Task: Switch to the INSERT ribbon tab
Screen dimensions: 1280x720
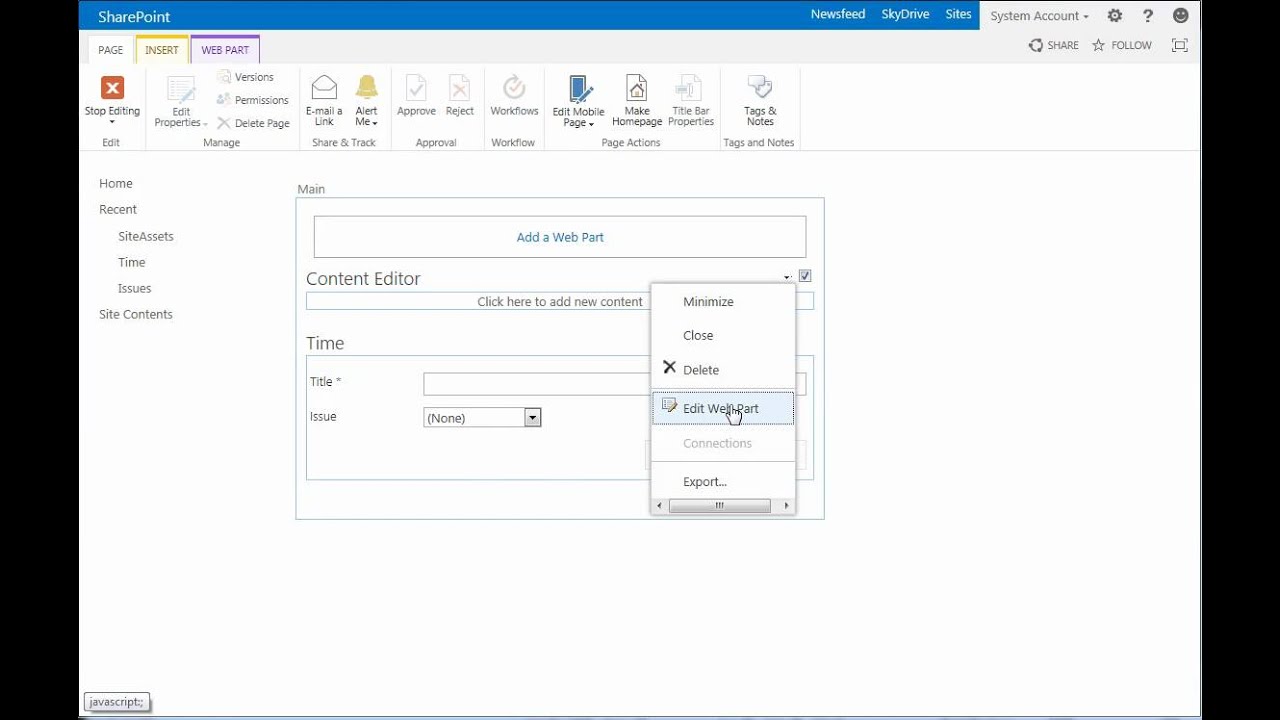Action: [162, 50]
